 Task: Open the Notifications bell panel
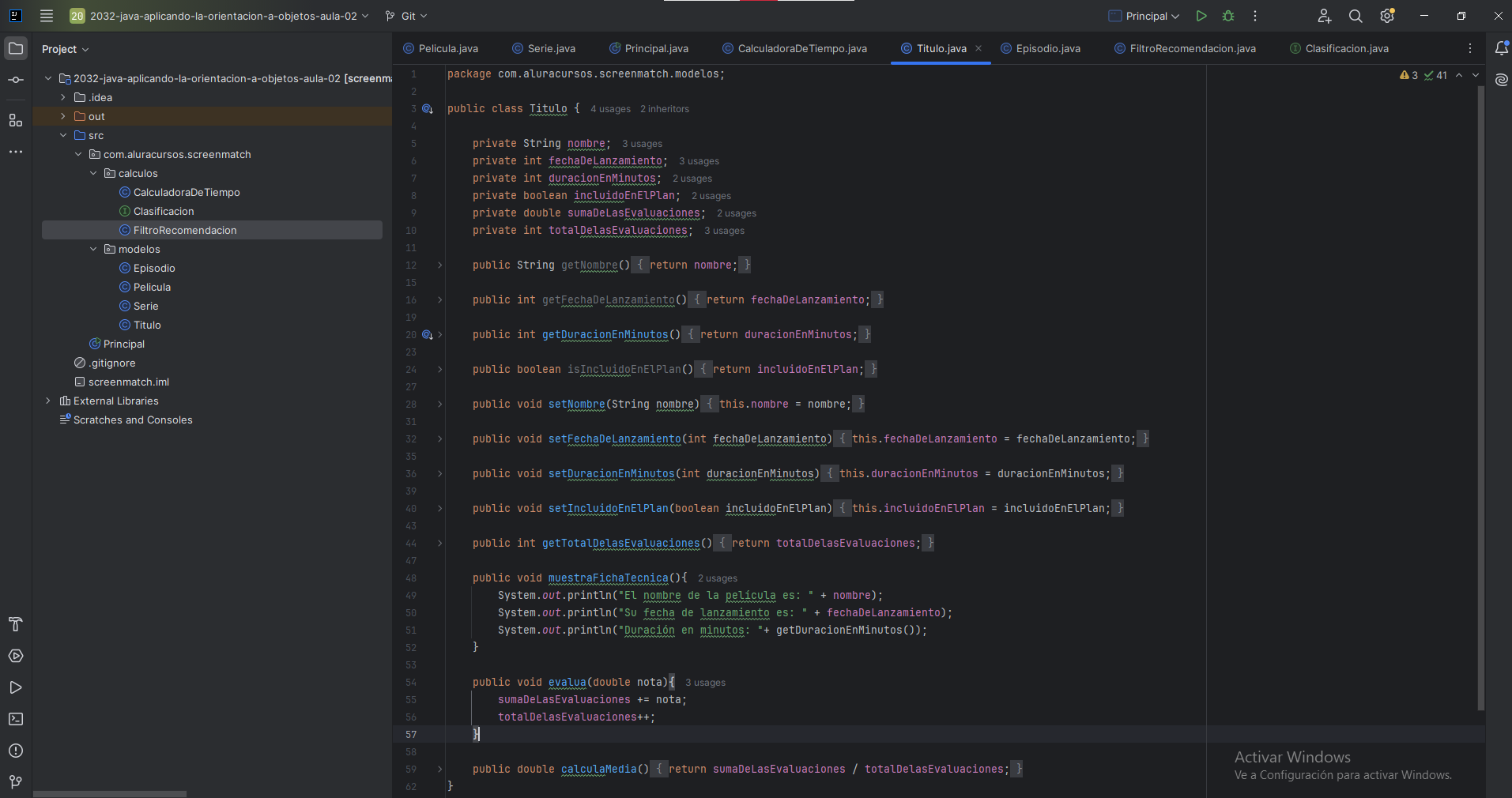coord(1502,48)
